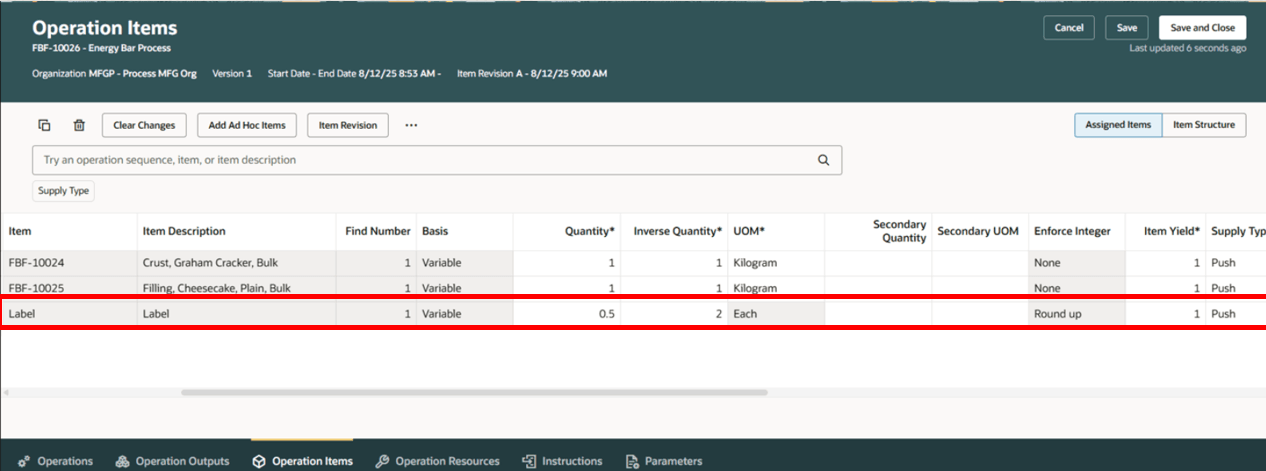Click Save and Close
This screenshot has height=471, width=1266.
[1202, 28]
